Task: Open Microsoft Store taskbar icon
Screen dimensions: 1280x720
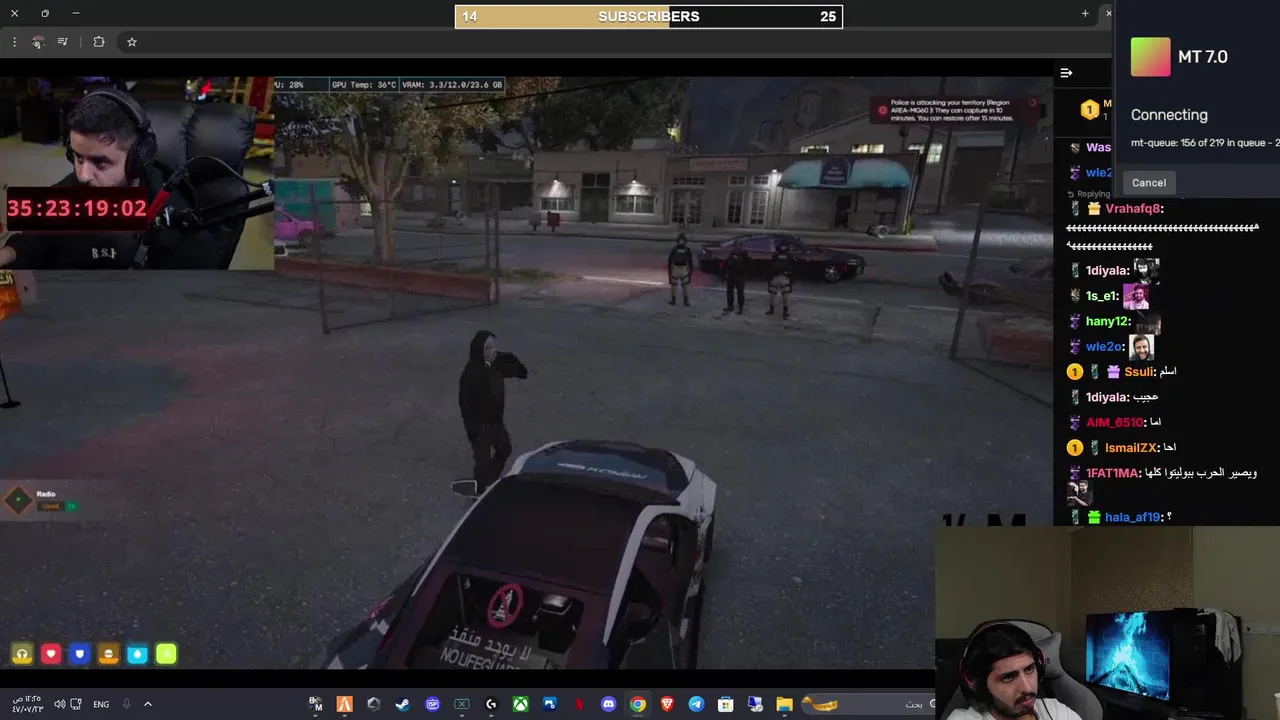Action: pyautogui.click(x=726, y=704)
